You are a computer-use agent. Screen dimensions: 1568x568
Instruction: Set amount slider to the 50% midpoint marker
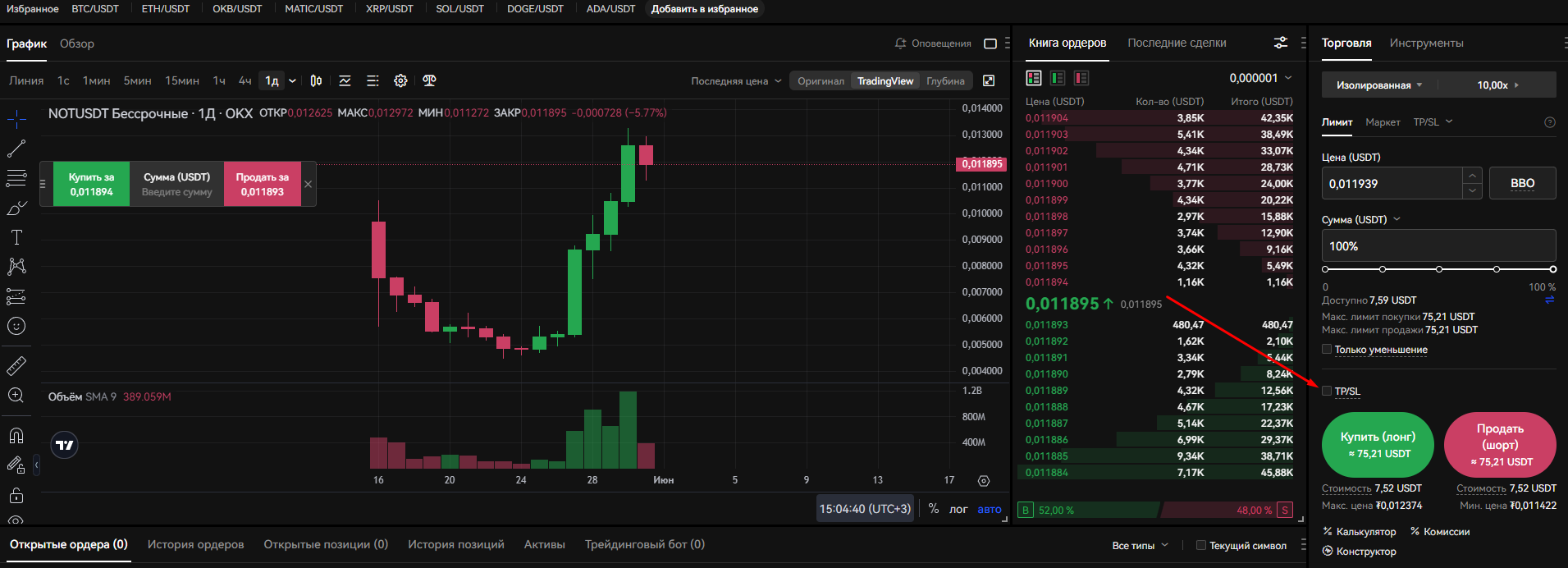click(x=1439, y=269)
